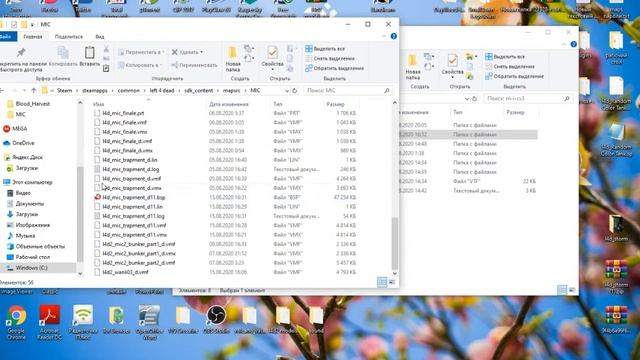
Task: Click the Вставить paste icon
Action: [89, 56]
